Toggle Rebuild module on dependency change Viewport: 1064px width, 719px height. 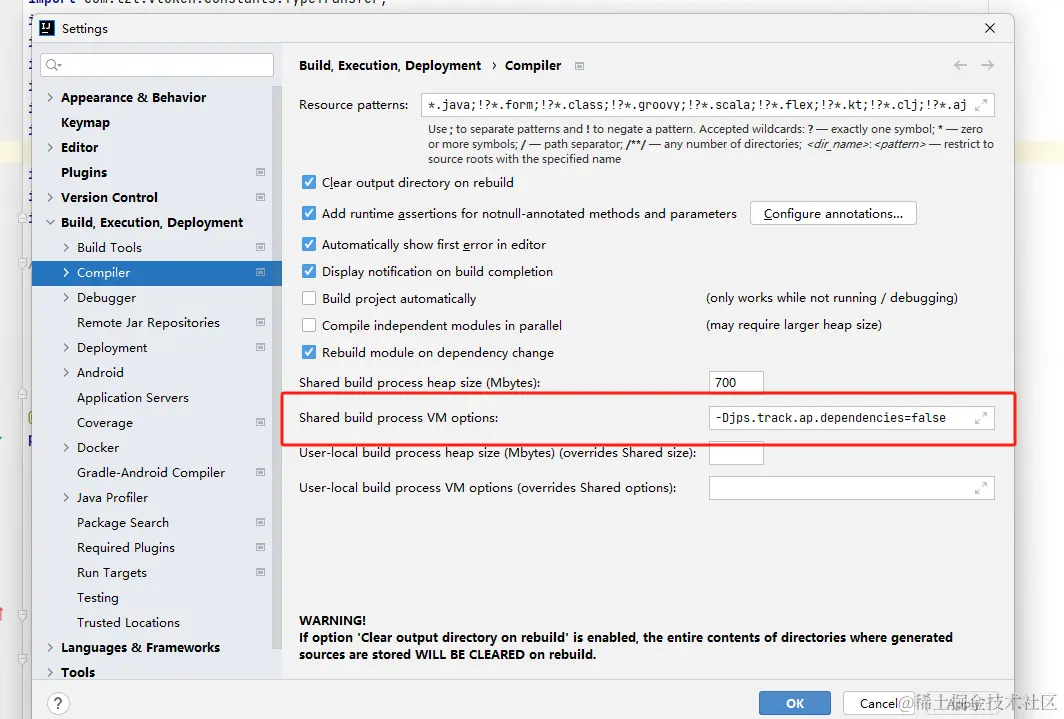[x=309, y=353]
